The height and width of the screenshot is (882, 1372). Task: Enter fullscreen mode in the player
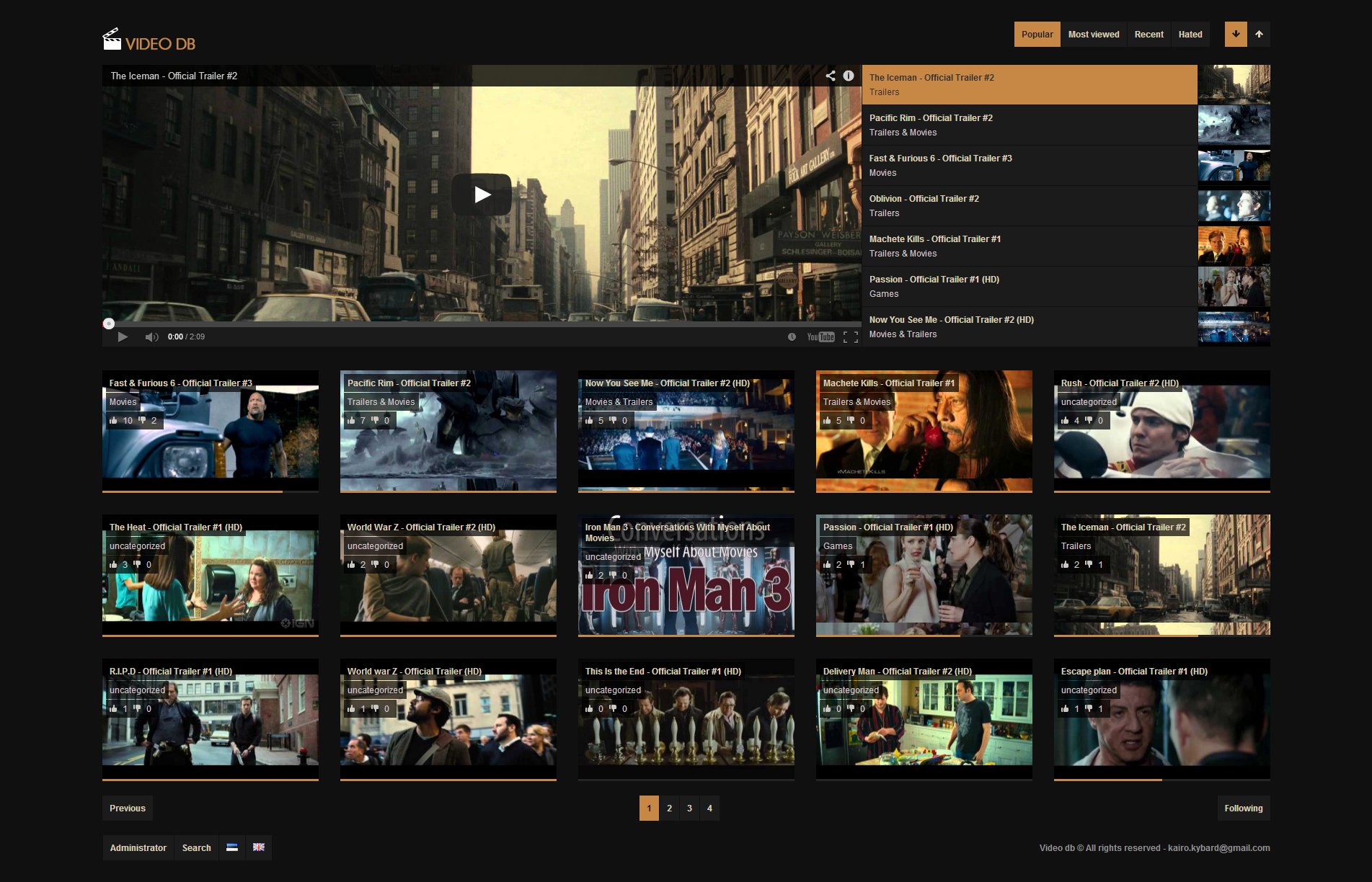851,337
